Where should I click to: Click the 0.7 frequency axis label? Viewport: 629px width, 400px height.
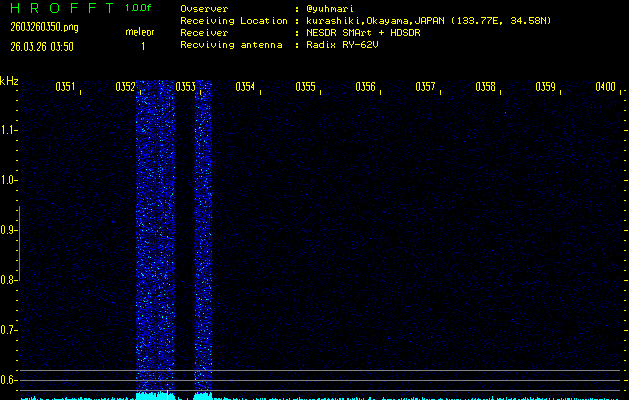pos(9,330)
